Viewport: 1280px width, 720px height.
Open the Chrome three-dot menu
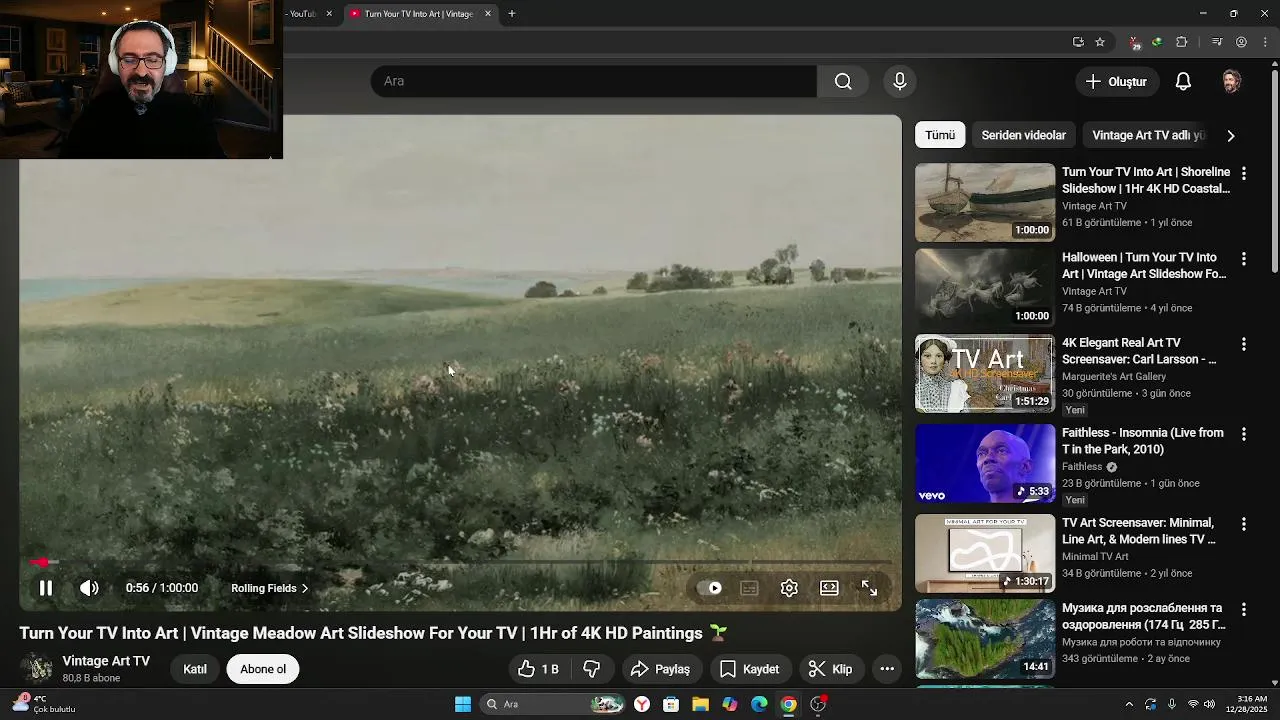[1266, 42]
